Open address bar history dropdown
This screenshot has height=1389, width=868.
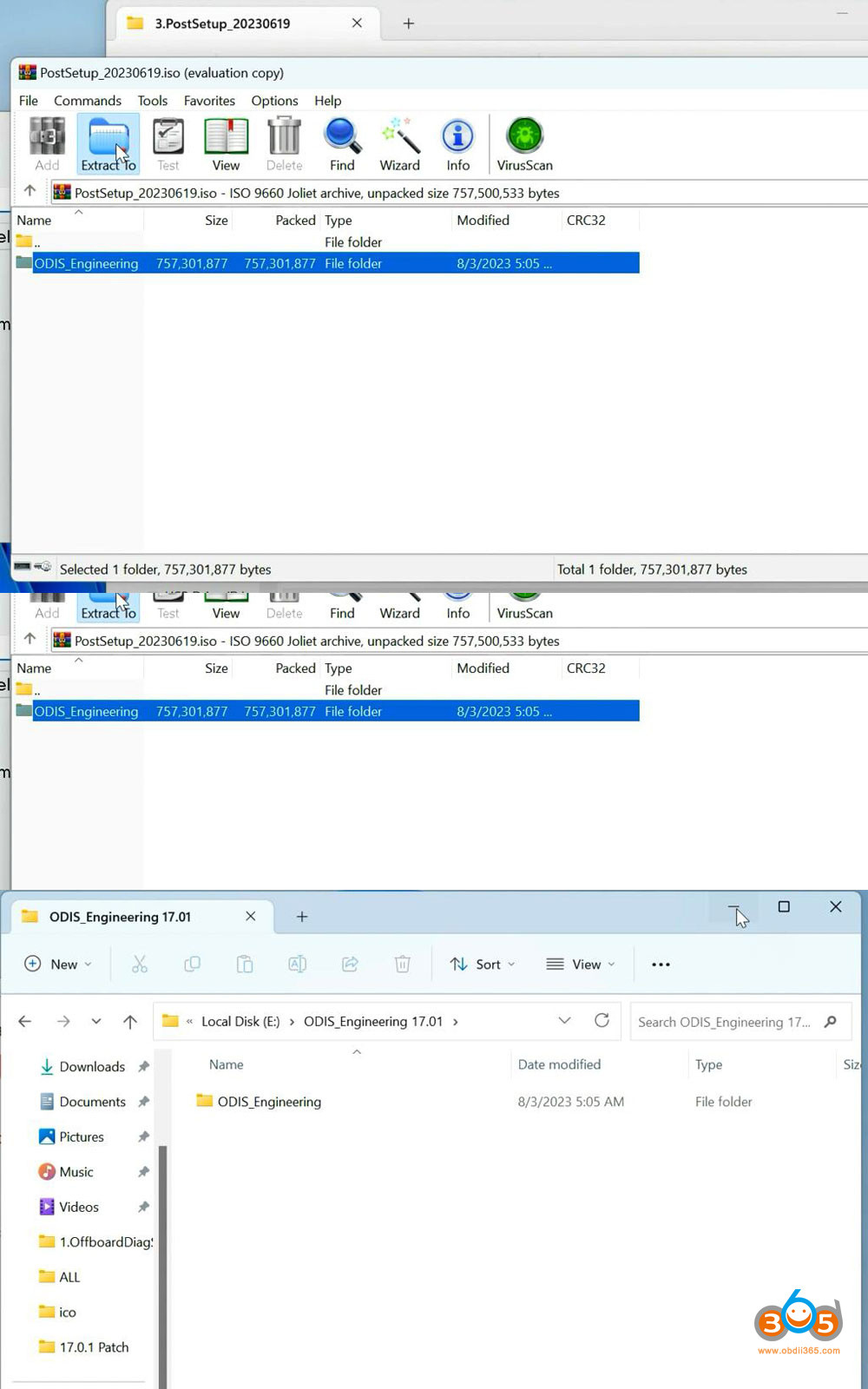tap(565, 1021)
